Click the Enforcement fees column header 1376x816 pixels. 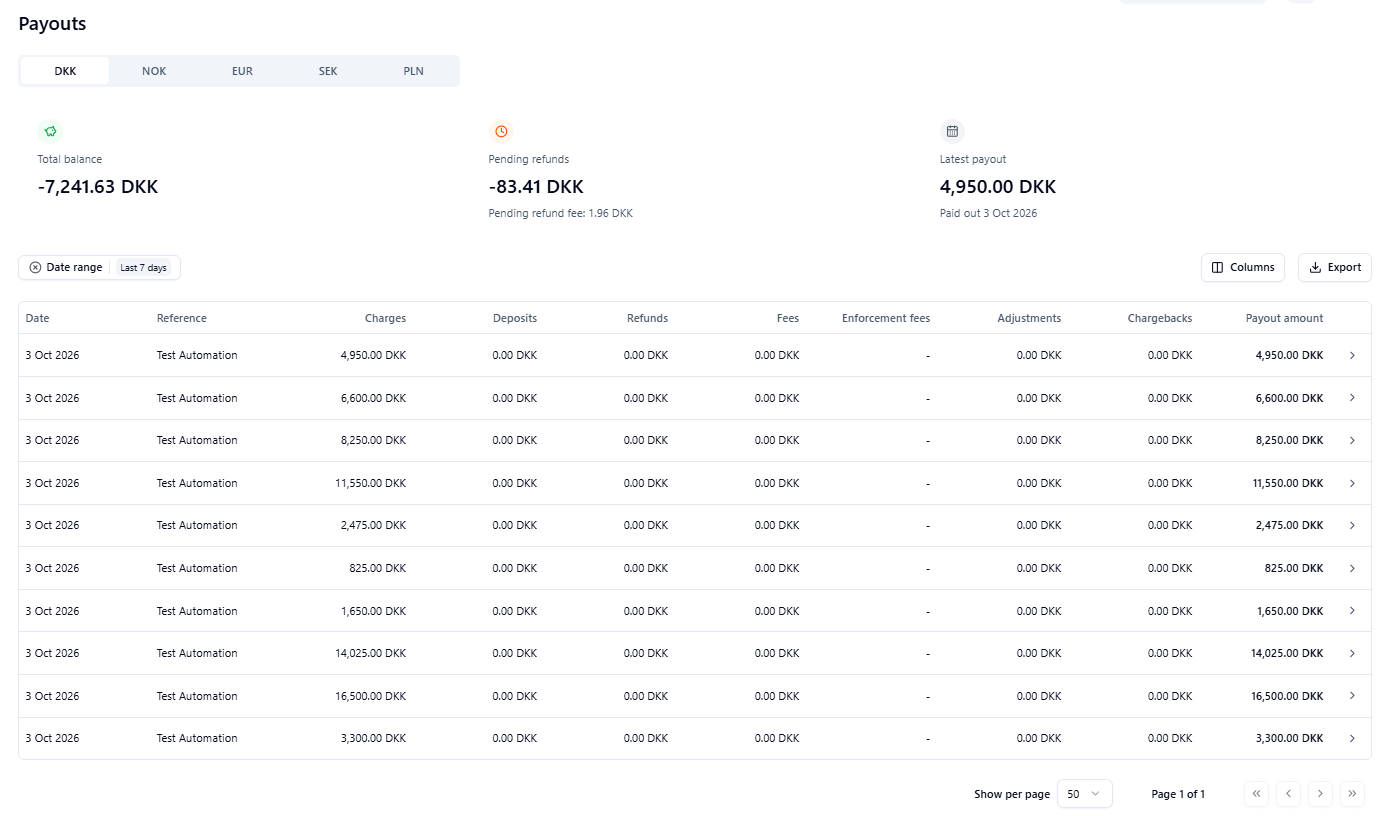pyautogui.click(x=886, y=318)
